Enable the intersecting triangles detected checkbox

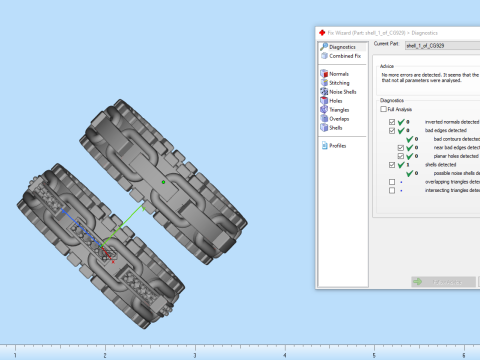pyautogui.click(x=392, y=190)
